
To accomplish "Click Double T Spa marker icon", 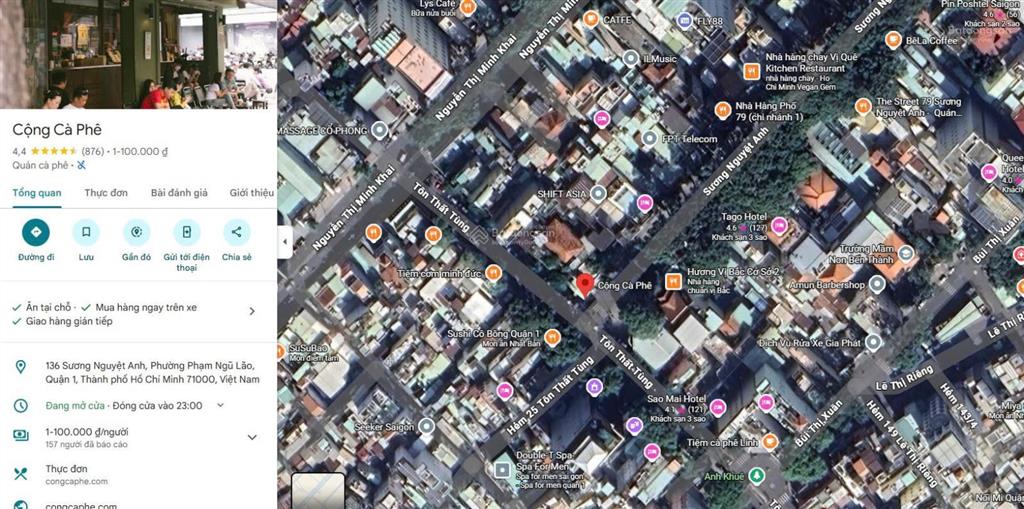I will coord(502,470).
